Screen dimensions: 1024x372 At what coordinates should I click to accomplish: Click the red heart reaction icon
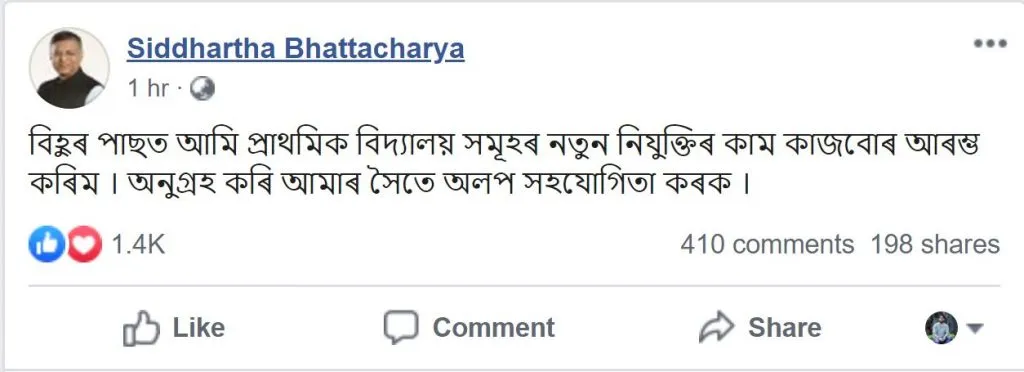pyautogui.click(x=84, y=244)
